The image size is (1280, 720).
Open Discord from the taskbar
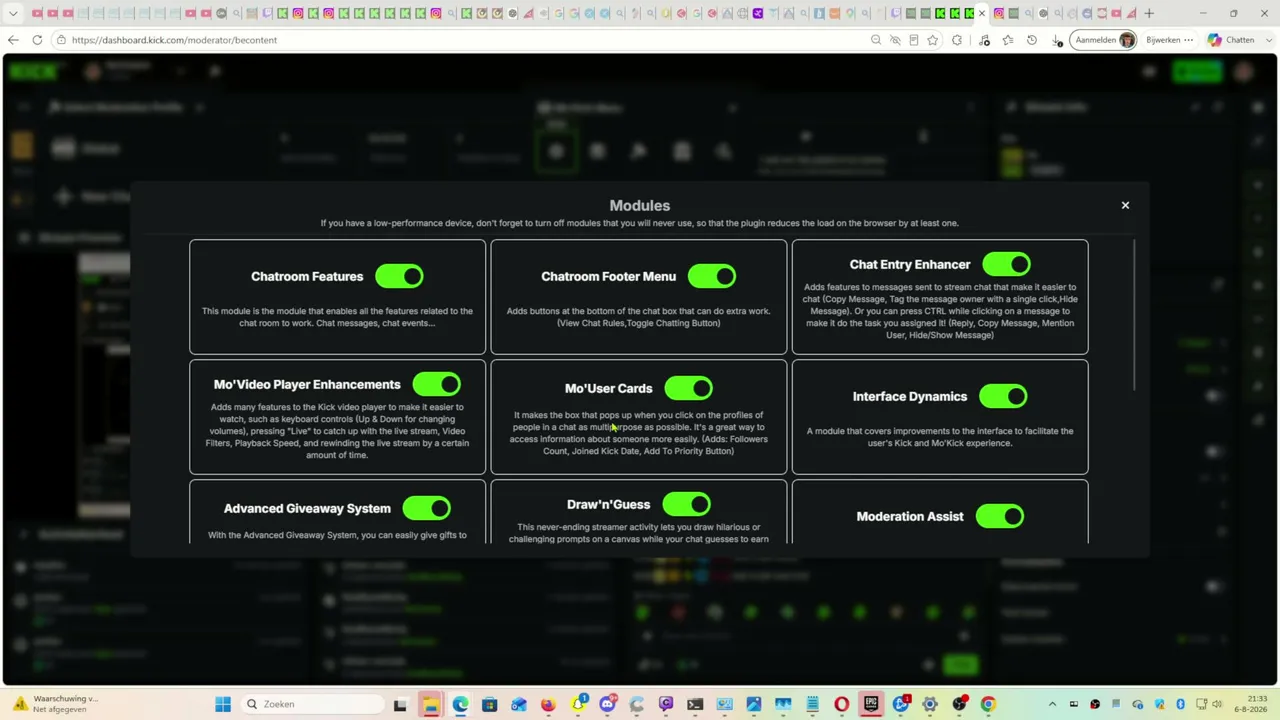click(x=607, y=704)
